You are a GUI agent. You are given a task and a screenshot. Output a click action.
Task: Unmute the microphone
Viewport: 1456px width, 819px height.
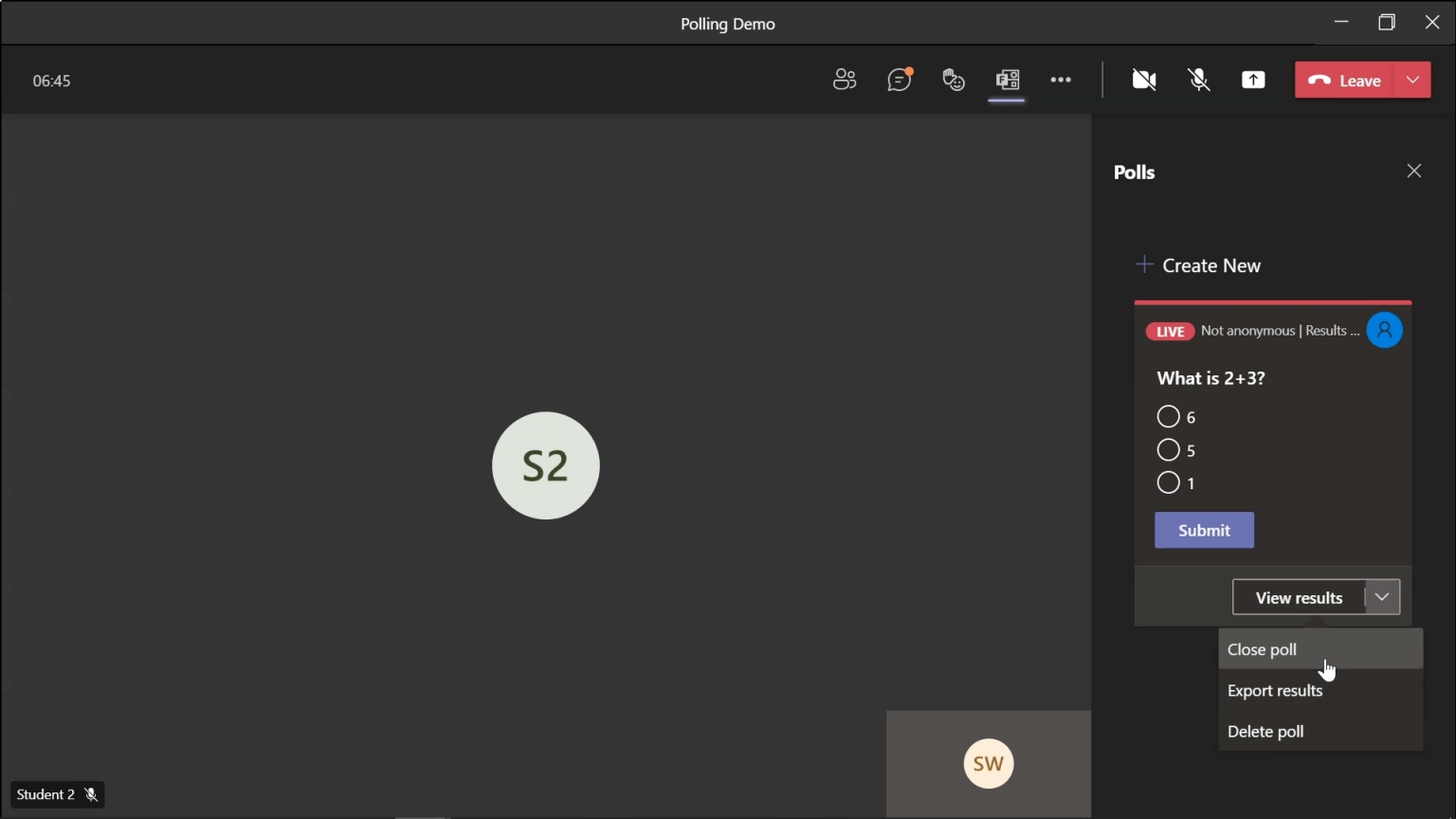[1199, 81]
